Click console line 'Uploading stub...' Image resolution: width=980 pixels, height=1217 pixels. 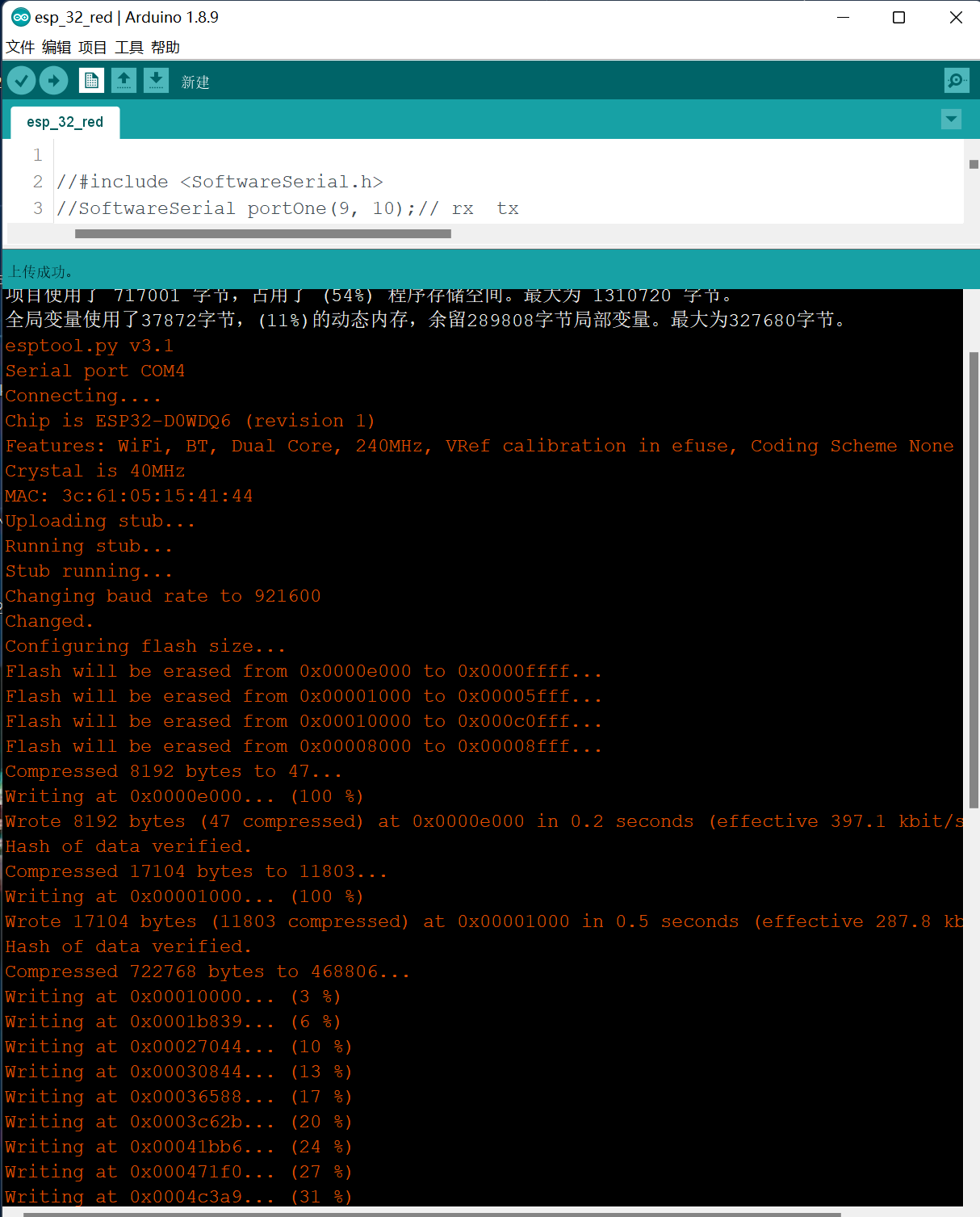(x=100, y=521)
